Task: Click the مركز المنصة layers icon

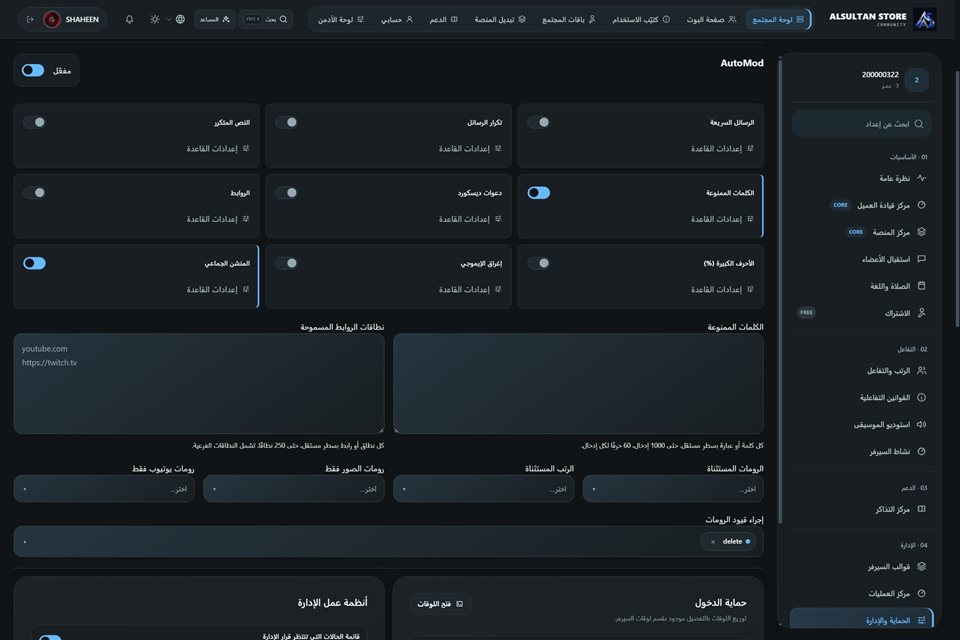Action: pos(921,232)
